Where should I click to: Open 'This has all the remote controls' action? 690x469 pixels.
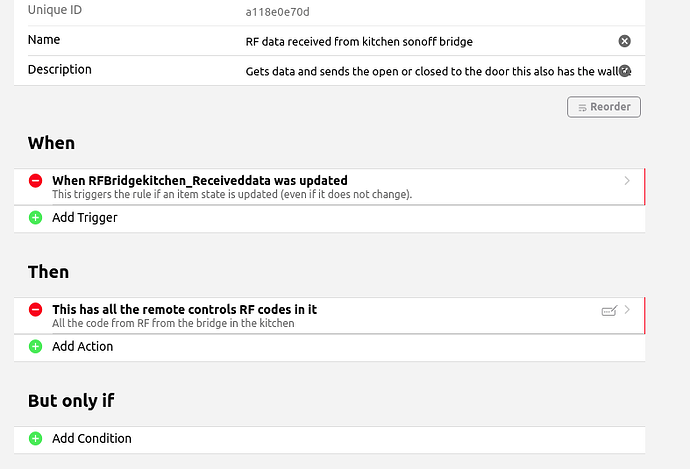[185, 310]
